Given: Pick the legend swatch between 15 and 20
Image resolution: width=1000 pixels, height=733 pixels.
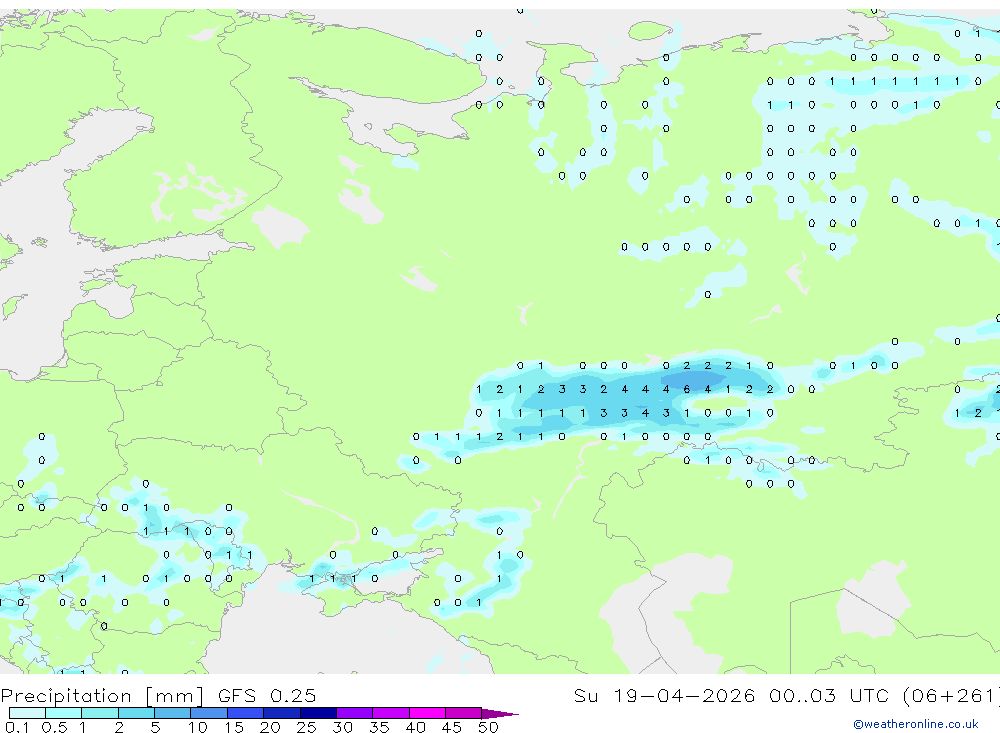Looking at the screenshot, I should tap(245, 713).
